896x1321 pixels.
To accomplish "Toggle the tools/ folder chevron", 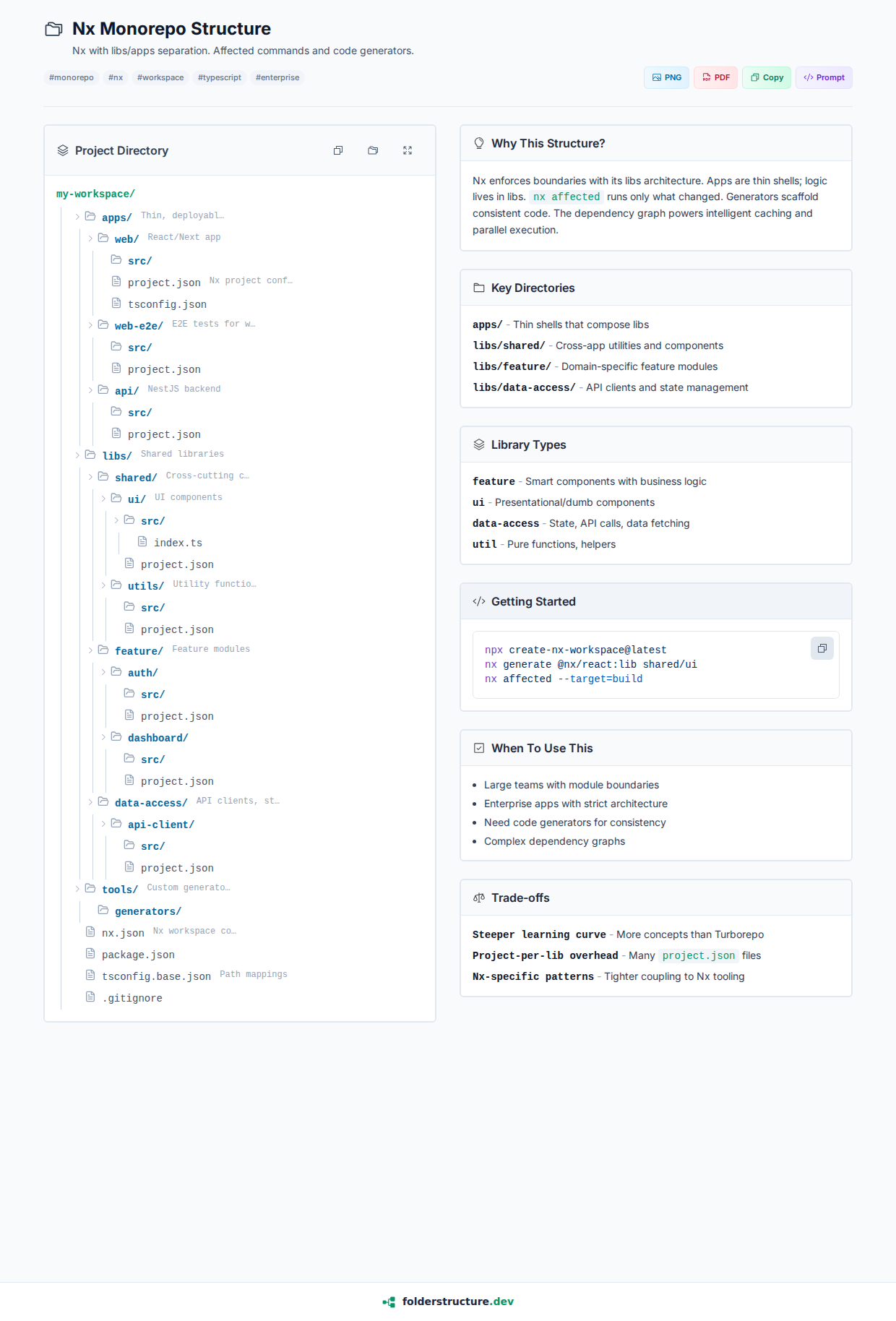I will click(77, 889).
